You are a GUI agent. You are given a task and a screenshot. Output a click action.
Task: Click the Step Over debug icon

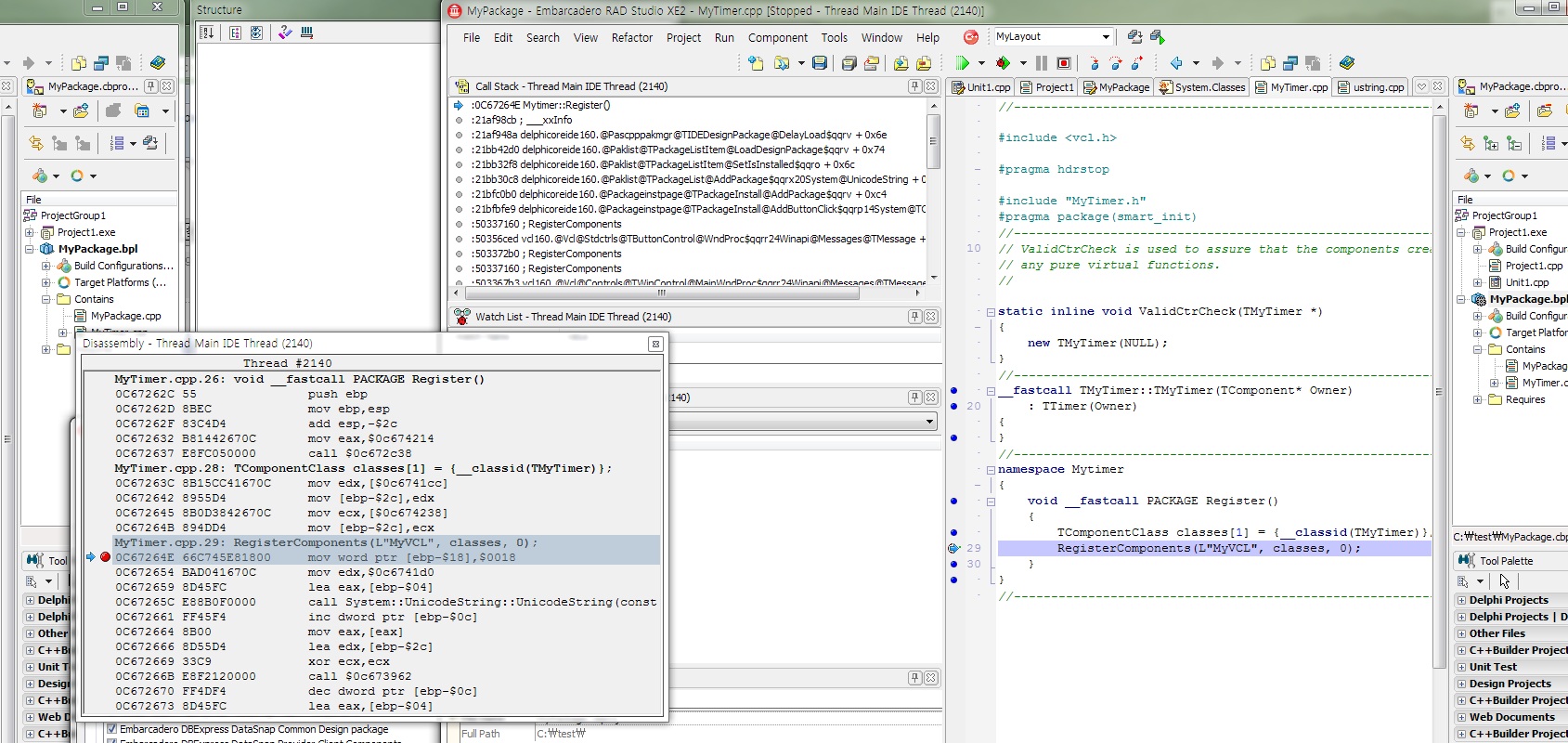(x=1116, y=63)
